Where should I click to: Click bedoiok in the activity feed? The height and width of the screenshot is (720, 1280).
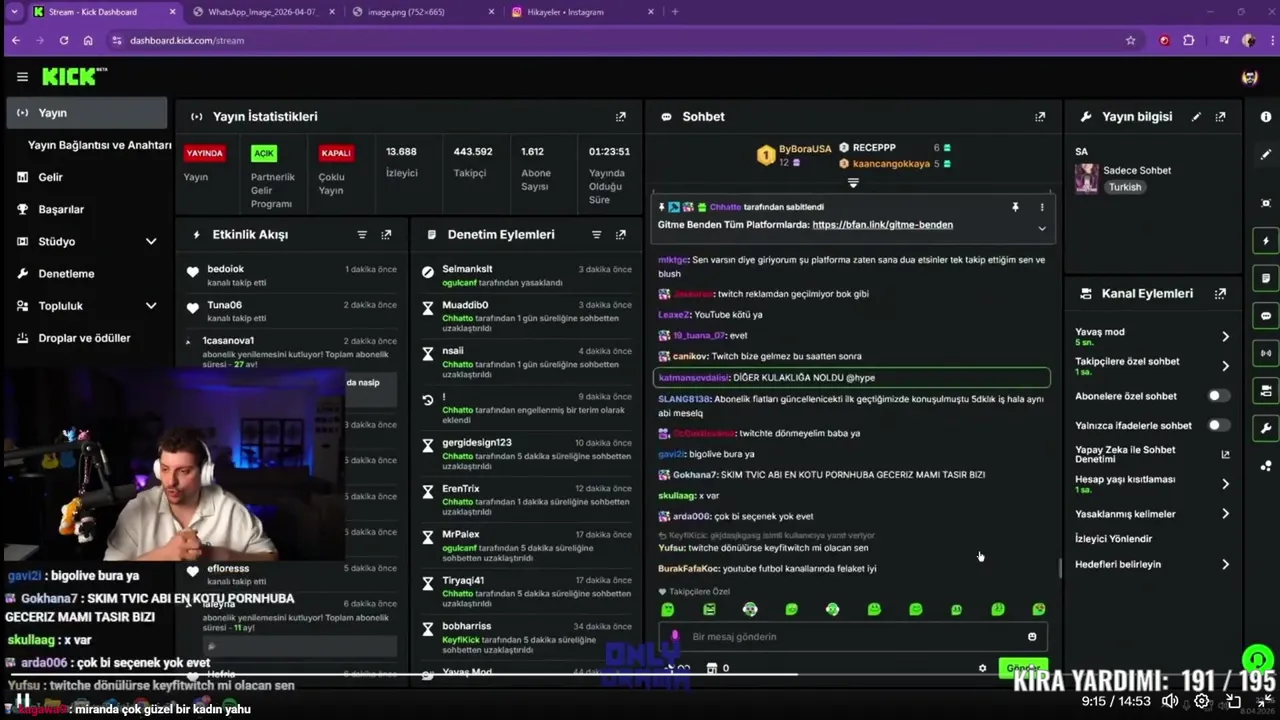(x=225, y=269)
